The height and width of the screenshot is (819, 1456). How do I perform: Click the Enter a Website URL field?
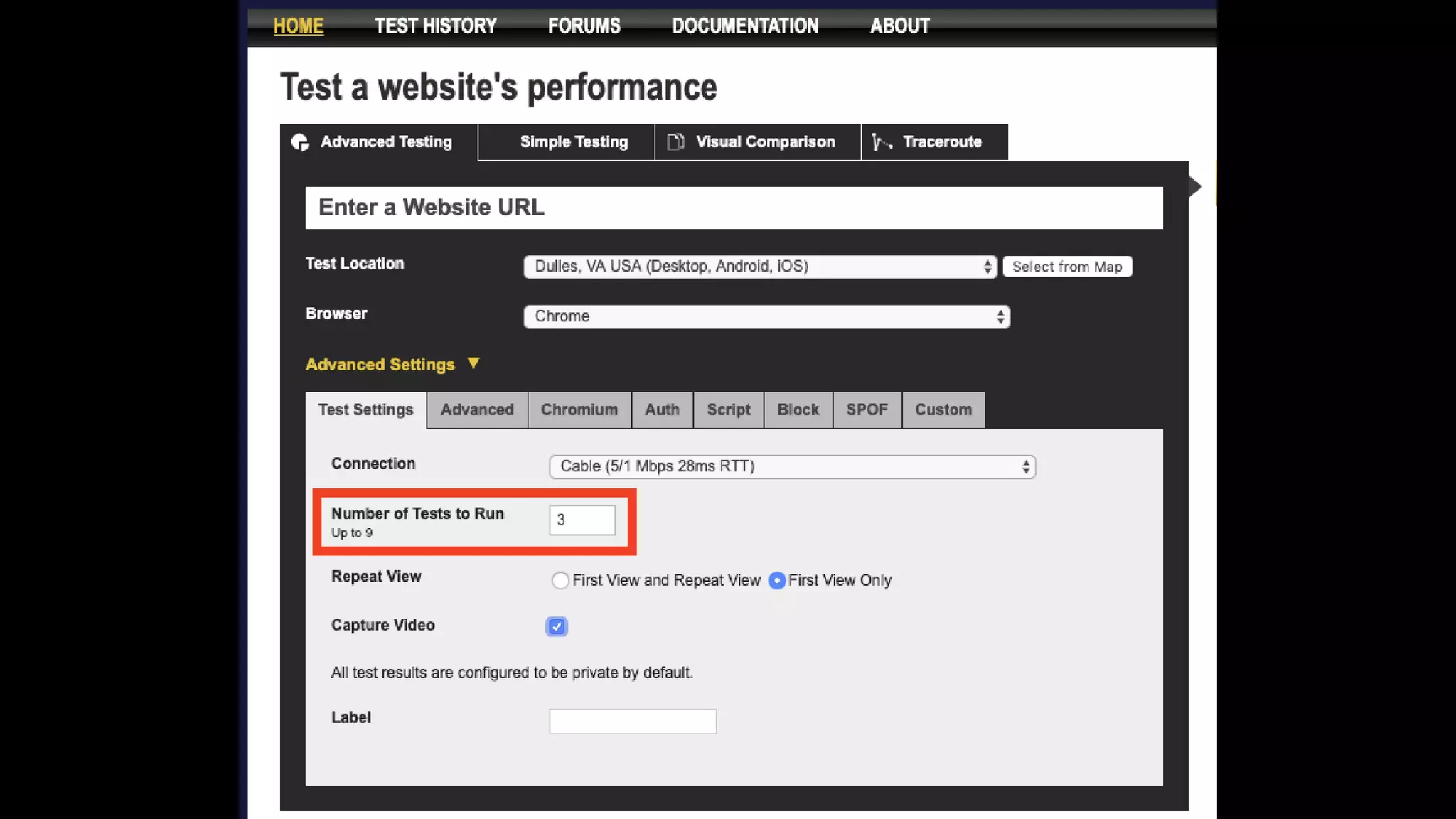tap(734, 208)
